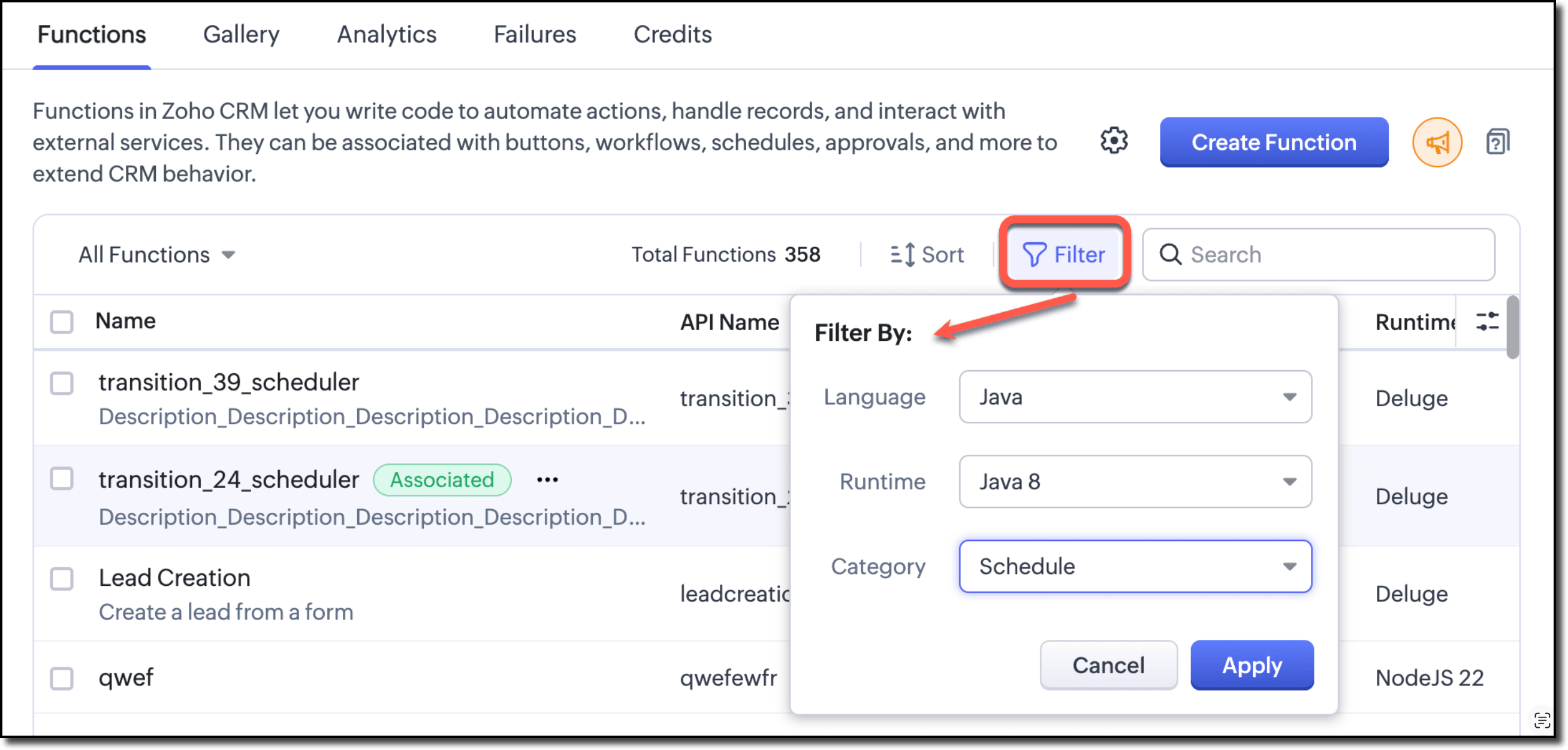Viewport: 1568px width, 750px height.
Task: Open the Runtime dropdown showing Java 8
Action: click(x=1135, y=481)
